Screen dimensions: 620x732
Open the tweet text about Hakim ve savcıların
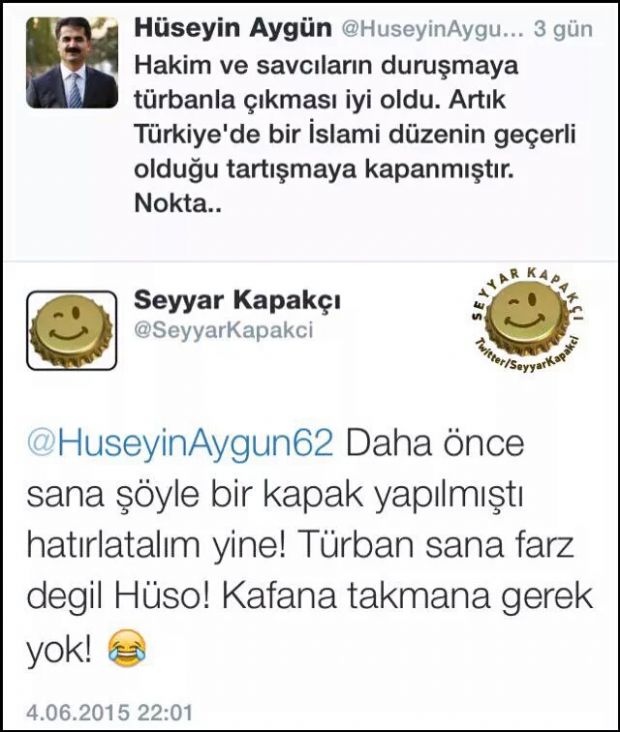355,134
